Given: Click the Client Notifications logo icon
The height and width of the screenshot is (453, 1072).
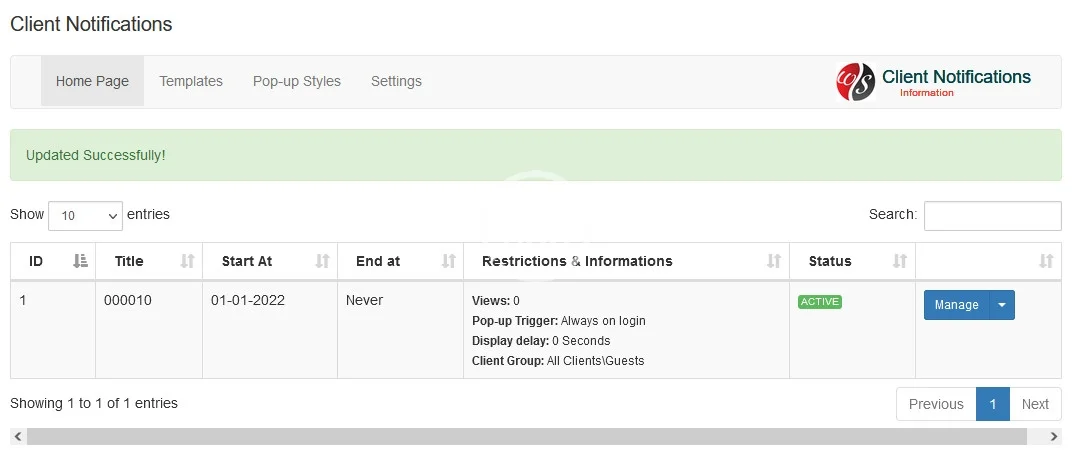Looking at the screenshot, I should tap(855, 82).
